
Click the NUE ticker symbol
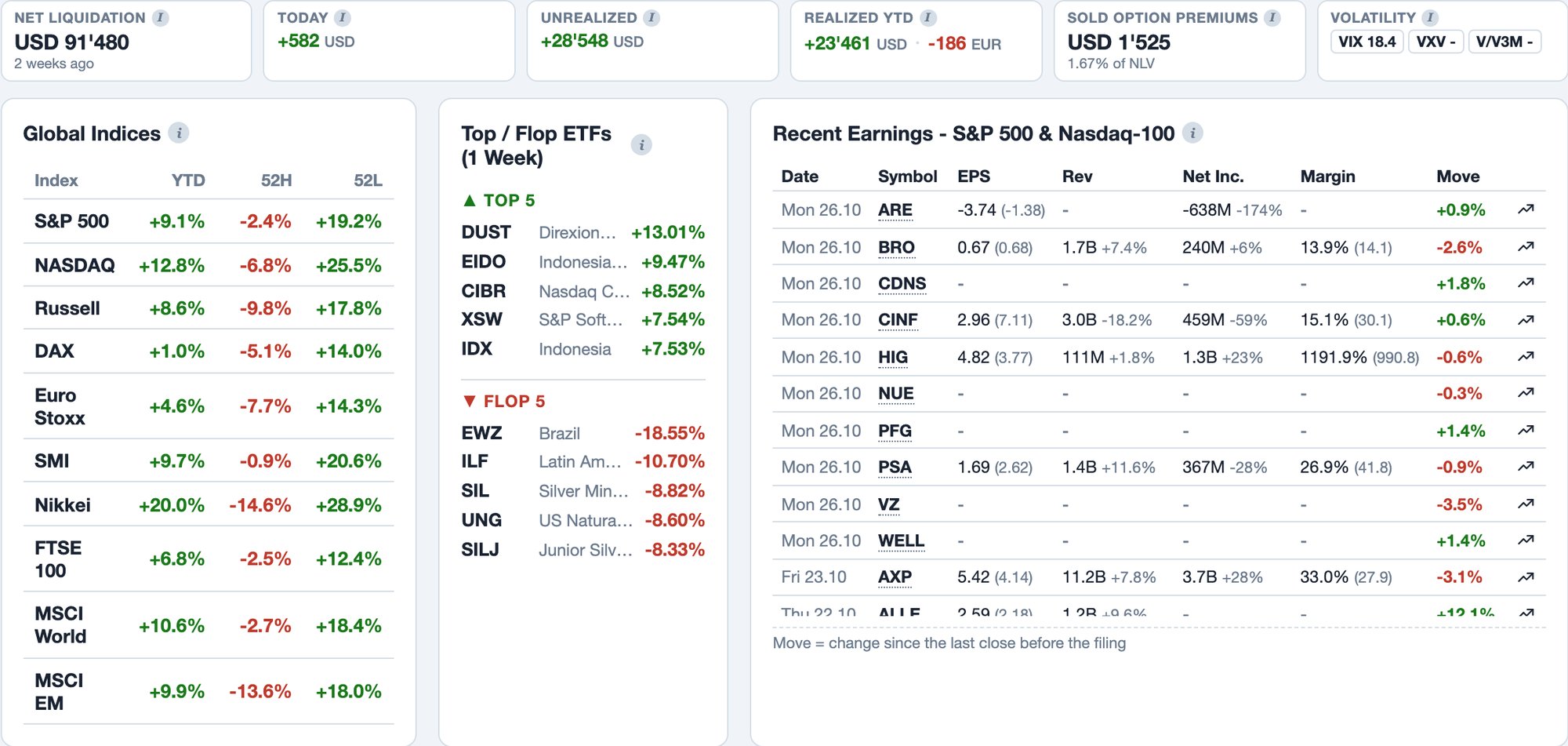pos(896,394)
